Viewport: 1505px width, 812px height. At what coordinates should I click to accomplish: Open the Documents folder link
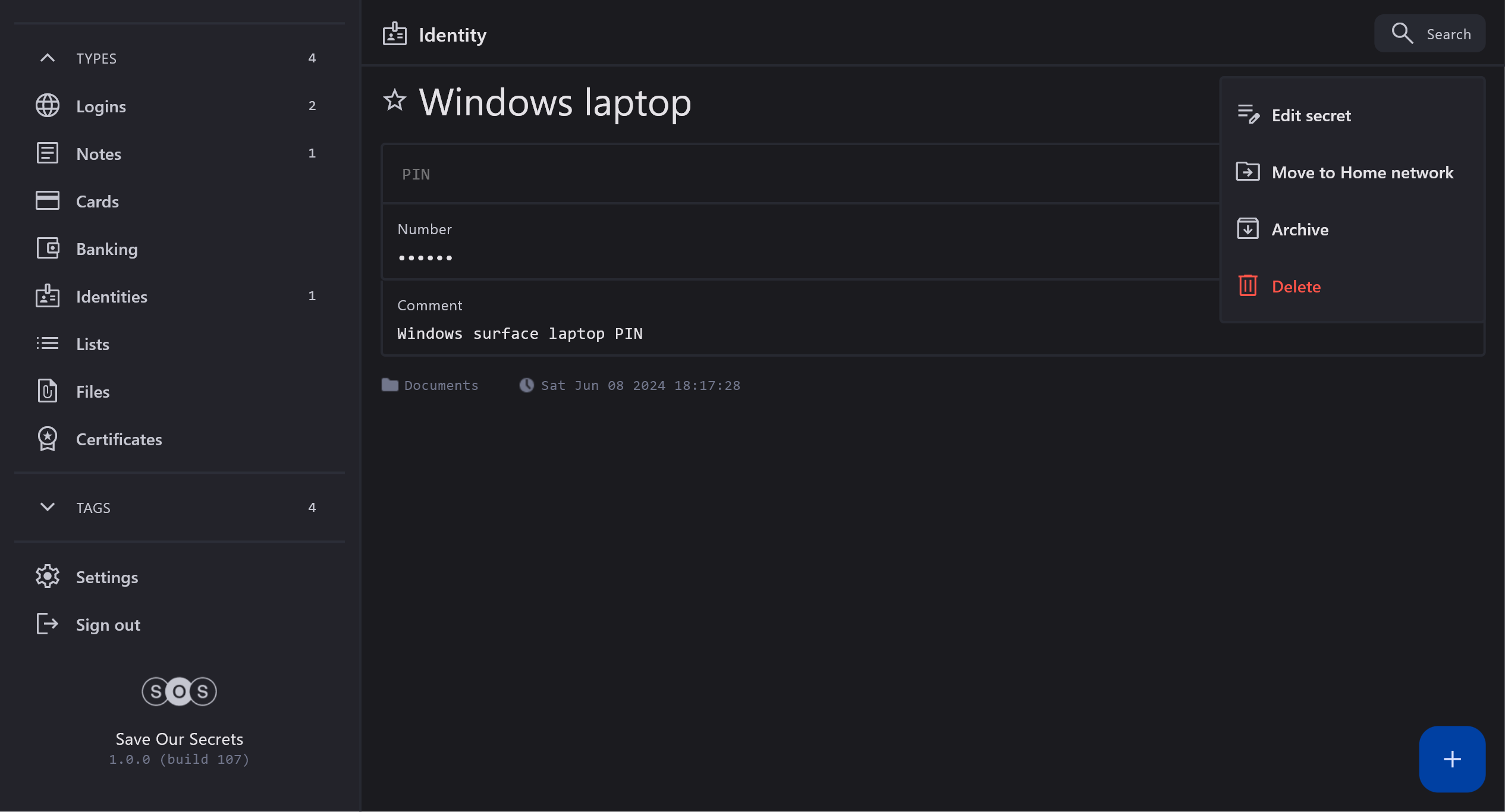click(x=441, y=385)
